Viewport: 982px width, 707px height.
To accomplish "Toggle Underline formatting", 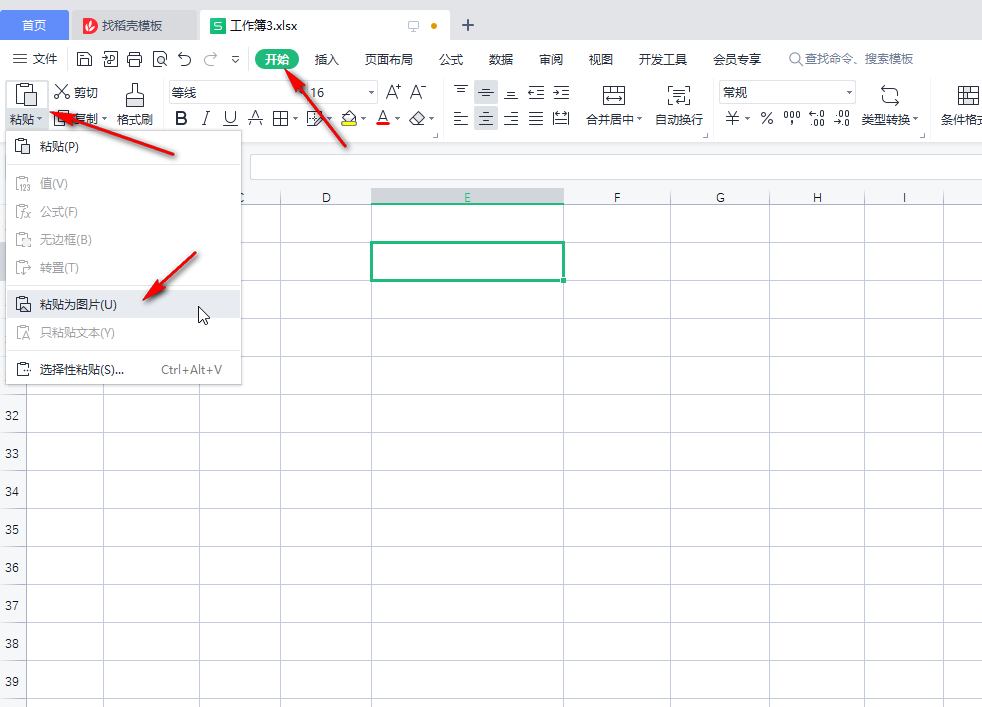I will pos(230,119).
